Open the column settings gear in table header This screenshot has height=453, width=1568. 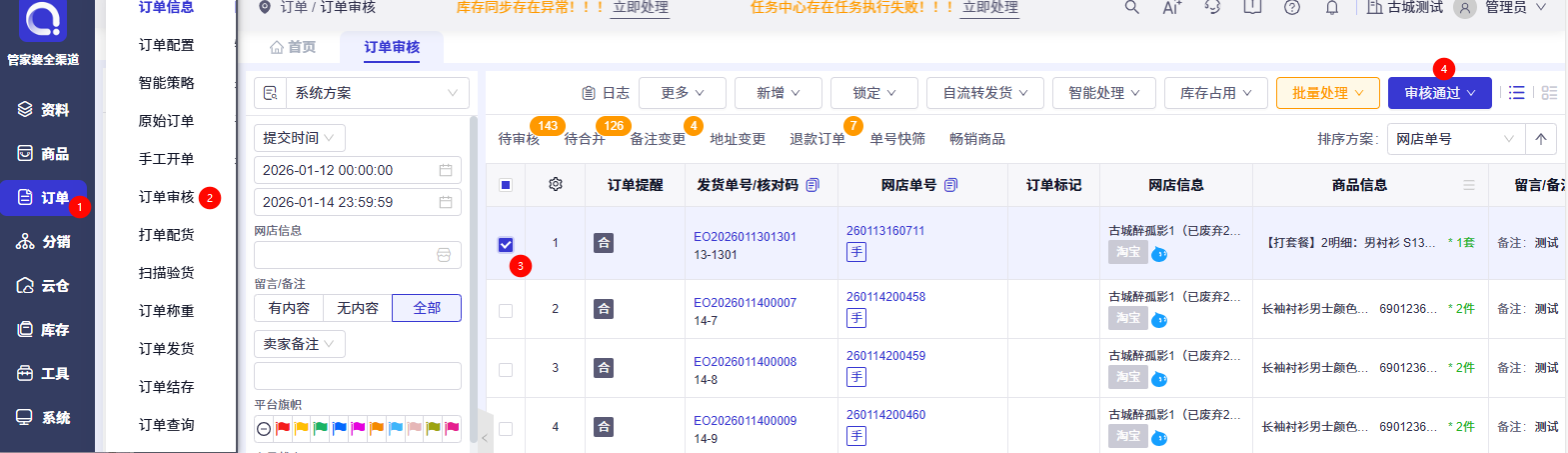(556, 184)
